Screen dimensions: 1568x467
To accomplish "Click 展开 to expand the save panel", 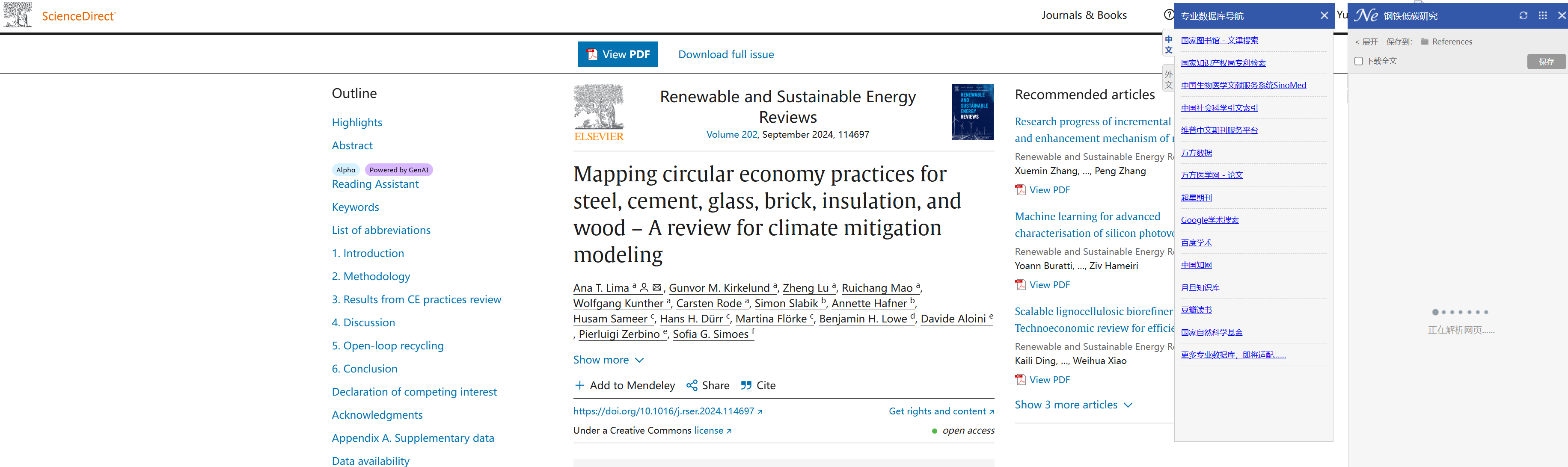I will [x=1366, y=42].
